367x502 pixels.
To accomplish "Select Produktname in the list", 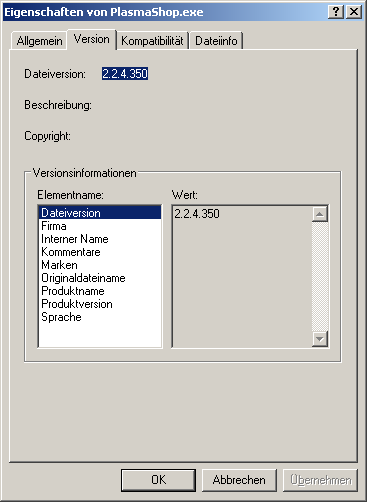I will (x=100, y=291).
